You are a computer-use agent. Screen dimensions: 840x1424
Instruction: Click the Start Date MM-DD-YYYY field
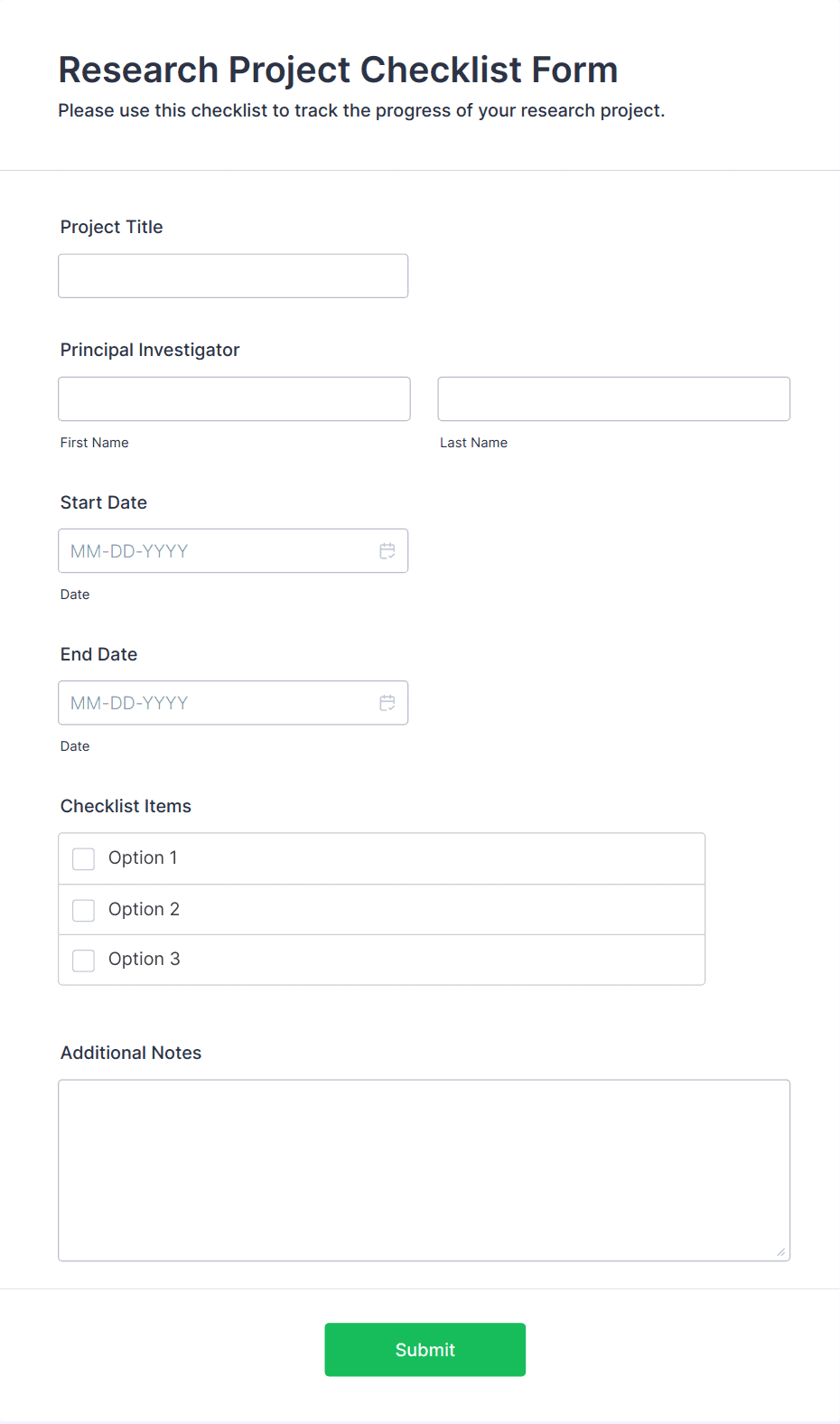pos(233,550)
